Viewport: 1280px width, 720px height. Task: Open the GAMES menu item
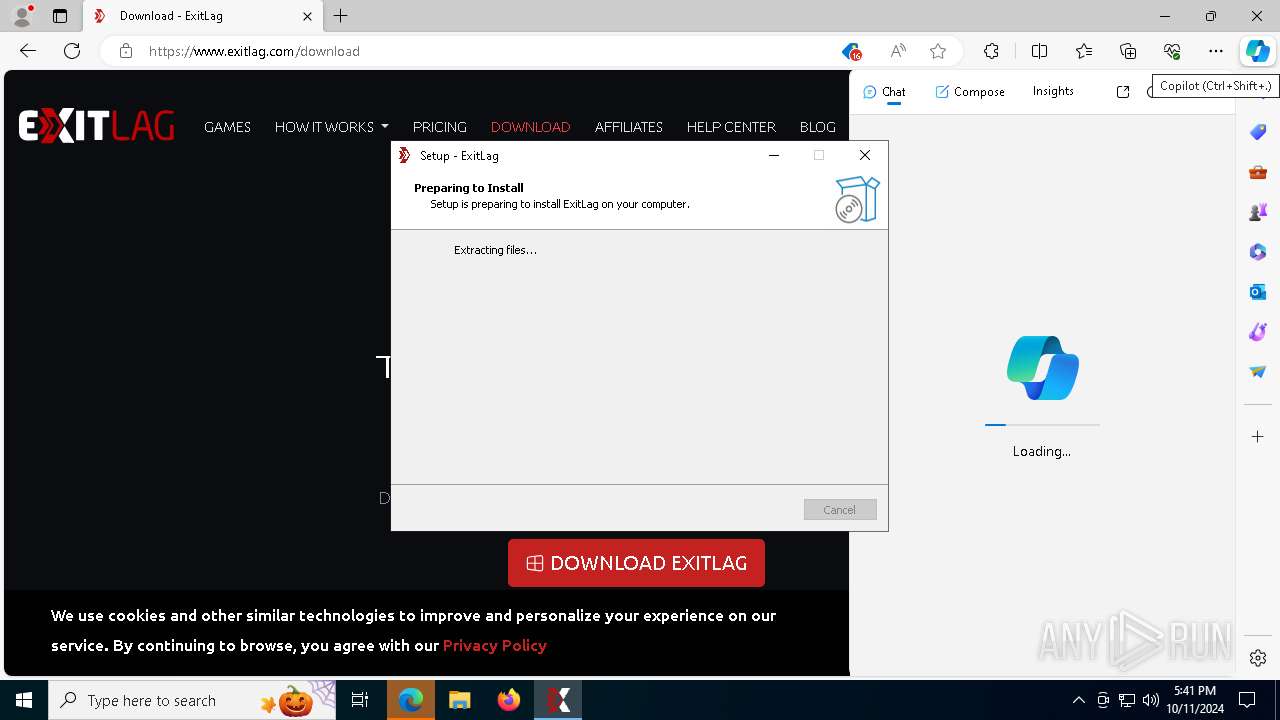pyautogui.click(x=227, y=127)
